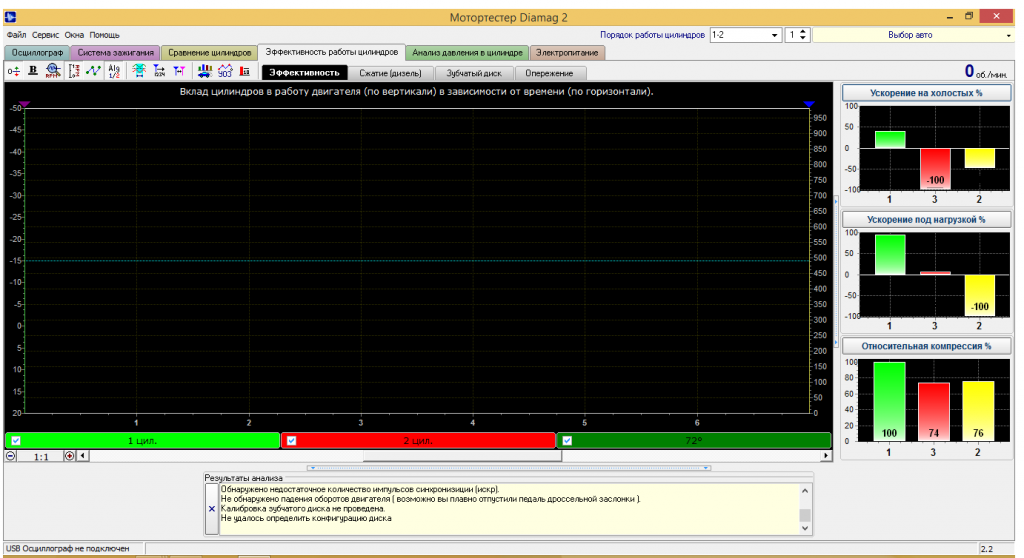
Task: Switch to the Электропитание tab
Action: (567, 53)
